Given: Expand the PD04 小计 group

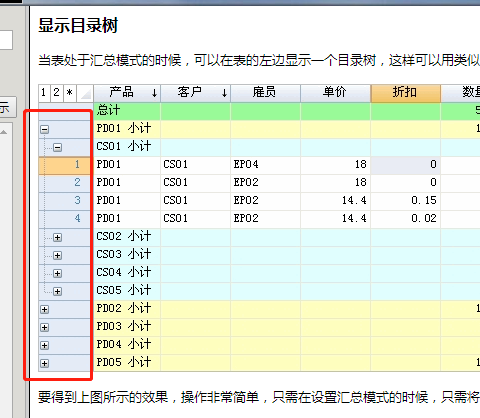Looking at the screenshot, I should (x=44, y=345).
